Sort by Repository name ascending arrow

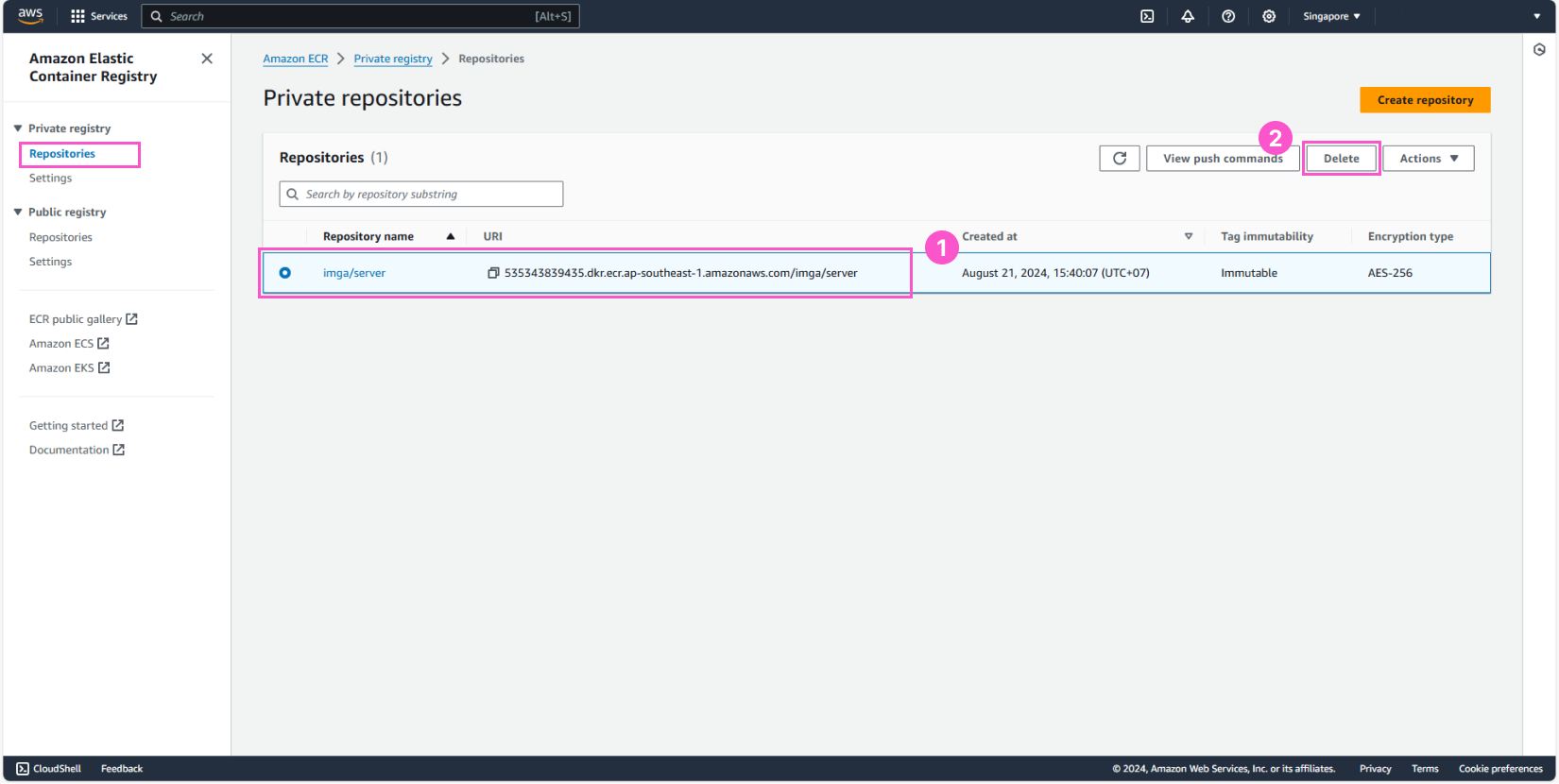(451, 237)
